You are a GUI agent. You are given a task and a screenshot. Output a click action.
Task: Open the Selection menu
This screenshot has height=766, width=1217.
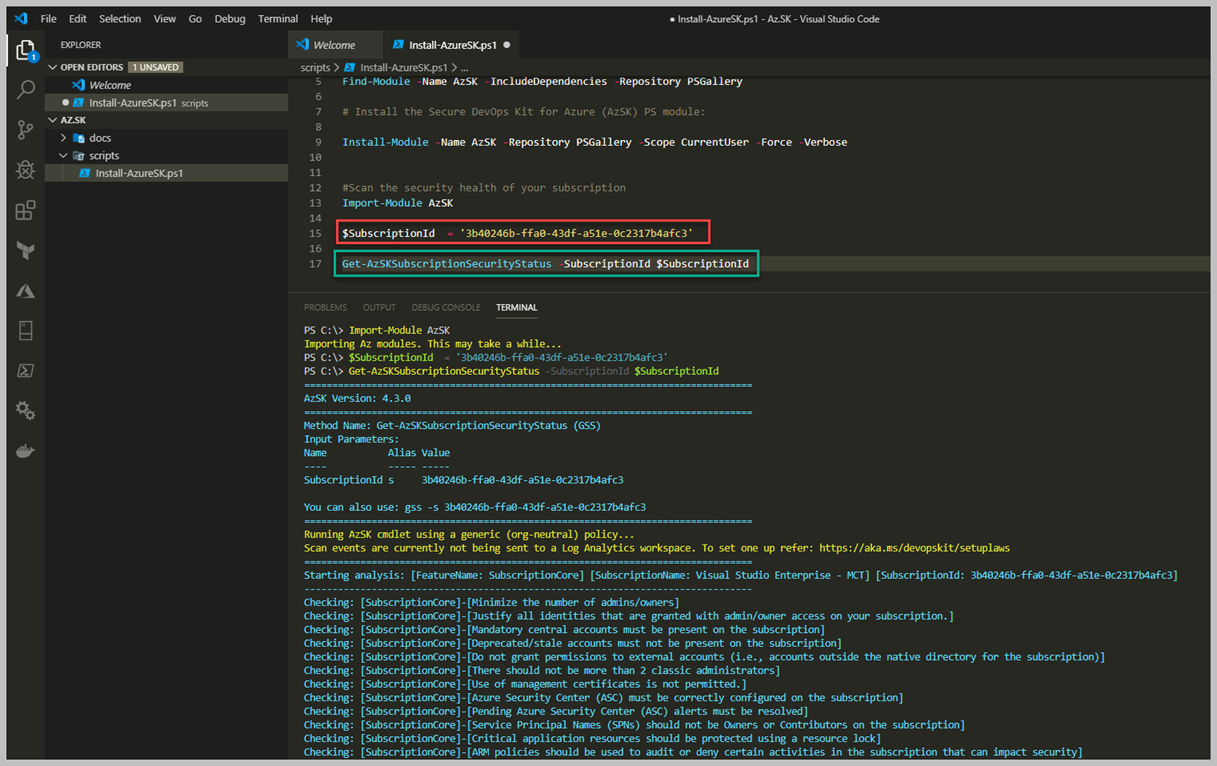(x=120, y=19)
